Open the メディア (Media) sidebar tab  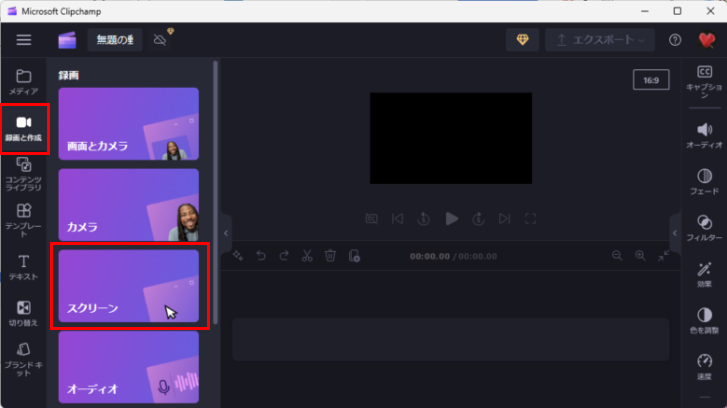pos(23,82)
